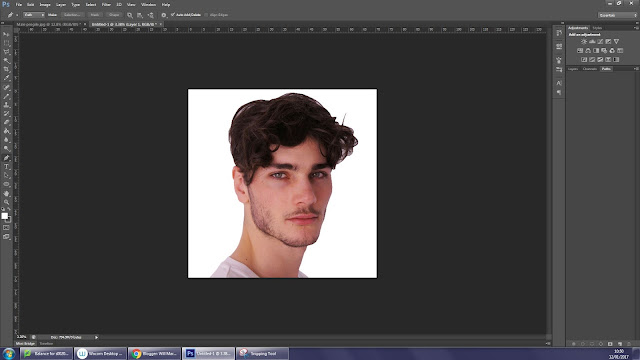Click the foreground color swatch
Viewport: 640px width, 360px height.
tap(4, 216)
